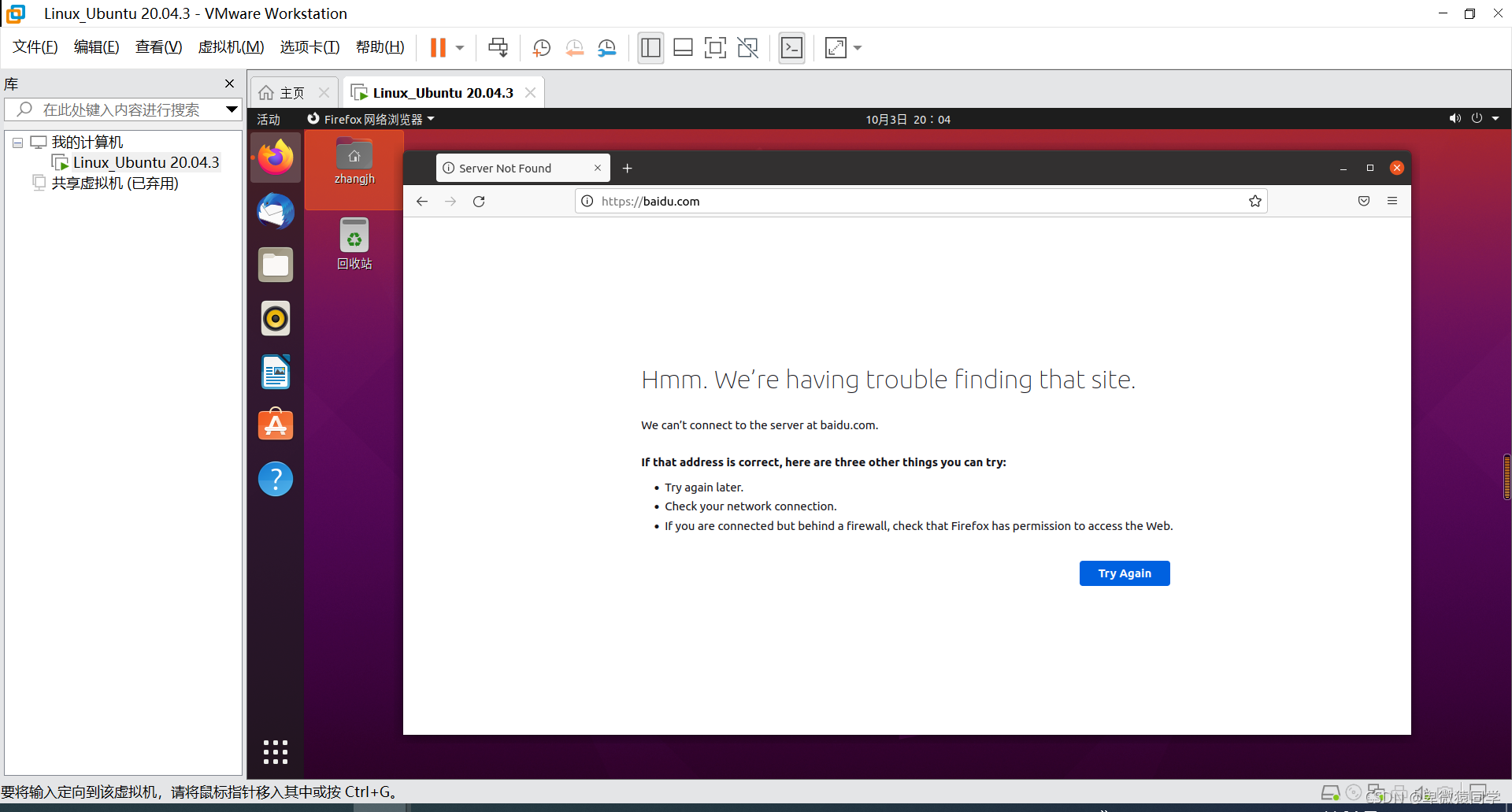Open the Firefox hamburger menu
This screenshot has height=812, width=1512.
click(x=1392, y=202)
